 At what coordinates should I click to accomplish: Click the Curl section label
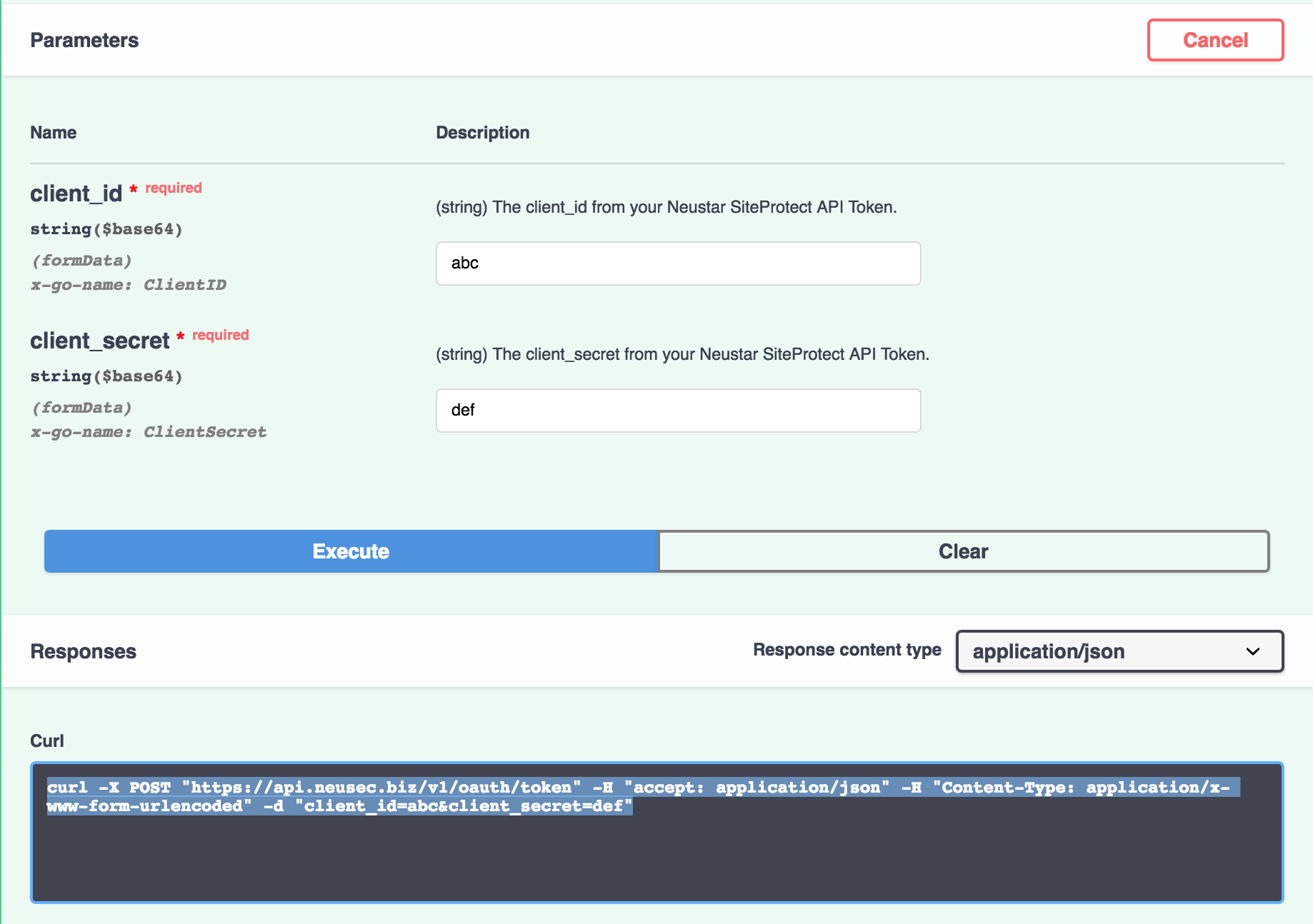coord(47,740)
